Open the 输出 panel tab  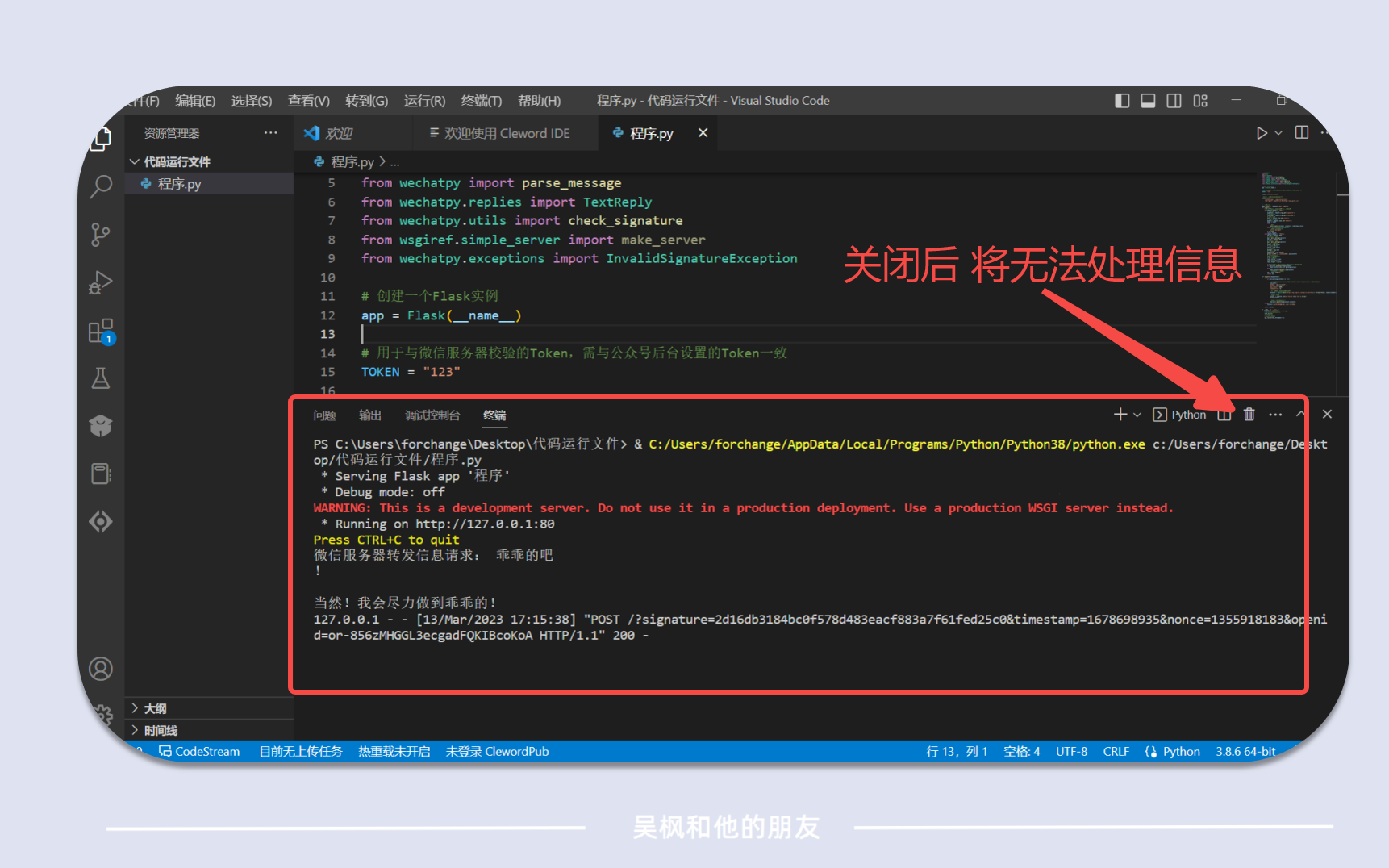[x=370, y=415]
